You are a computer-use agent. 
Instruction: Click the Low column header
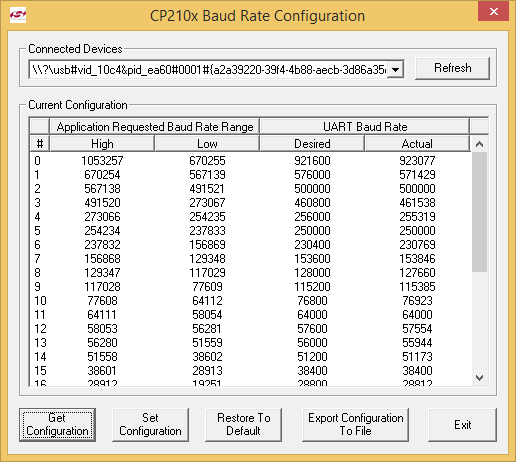(x=207, y=144)
